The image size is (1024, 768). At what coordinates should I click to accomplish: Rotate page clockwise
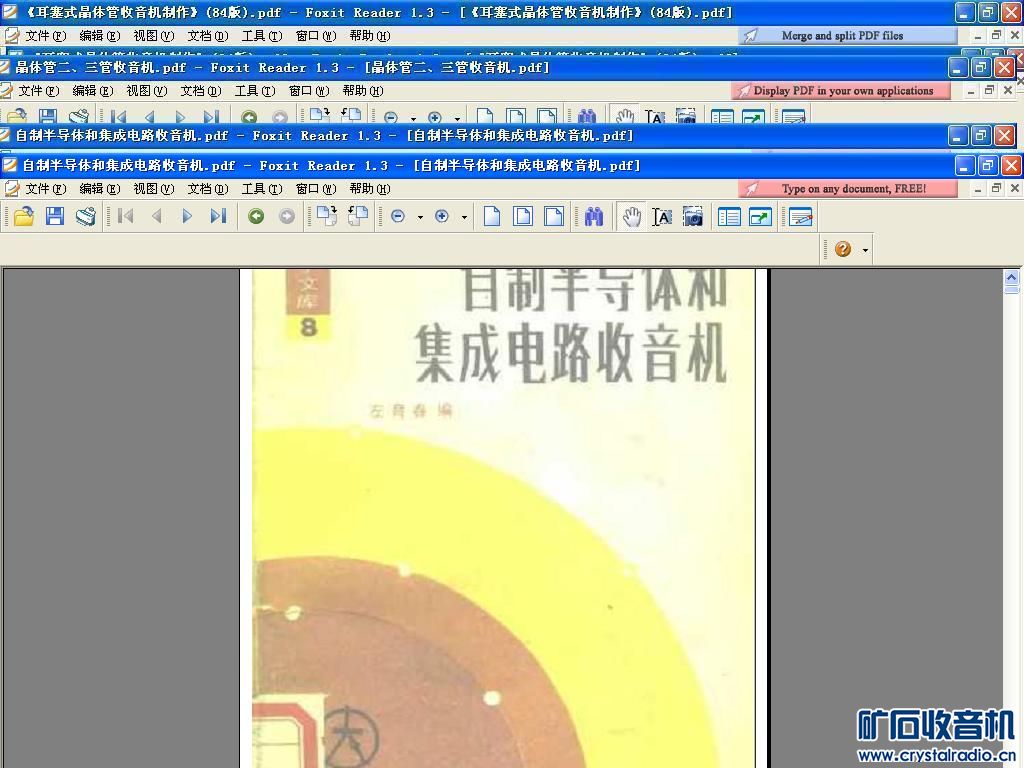(327, 216)
